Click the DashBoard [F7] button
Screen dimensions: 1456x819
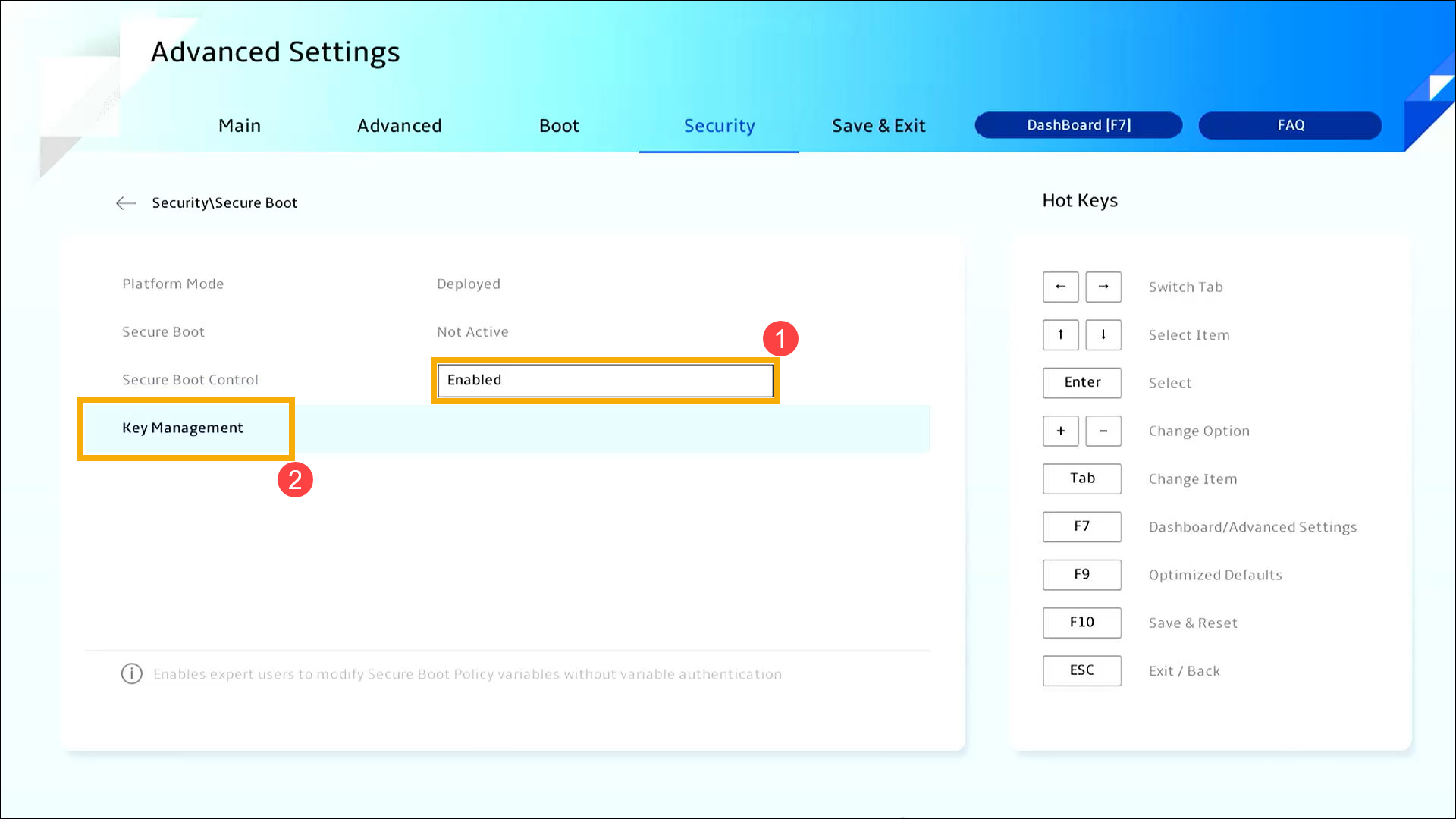click(x=1078, y=125)
